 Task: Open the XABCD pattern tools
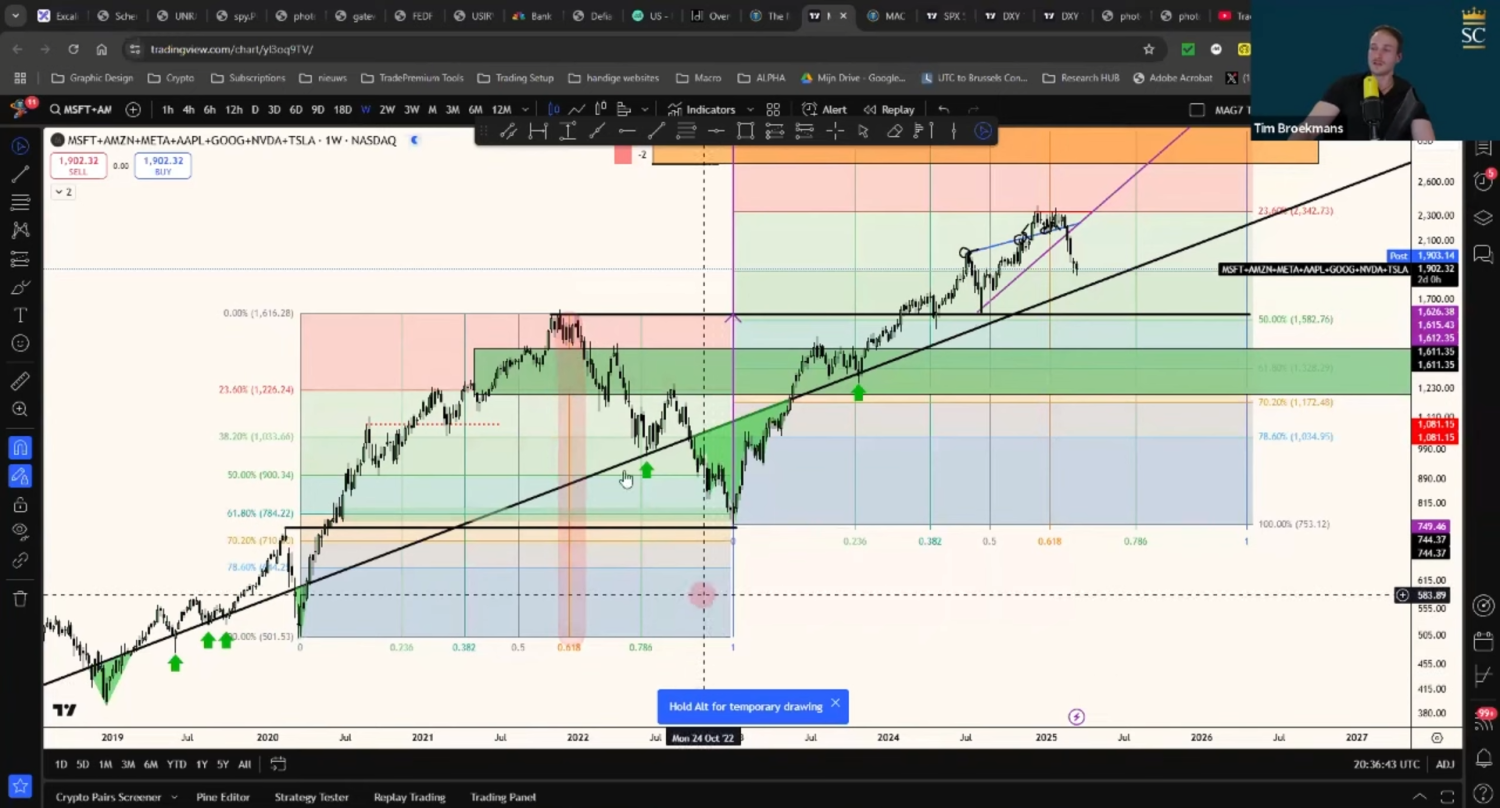(19, 230)
